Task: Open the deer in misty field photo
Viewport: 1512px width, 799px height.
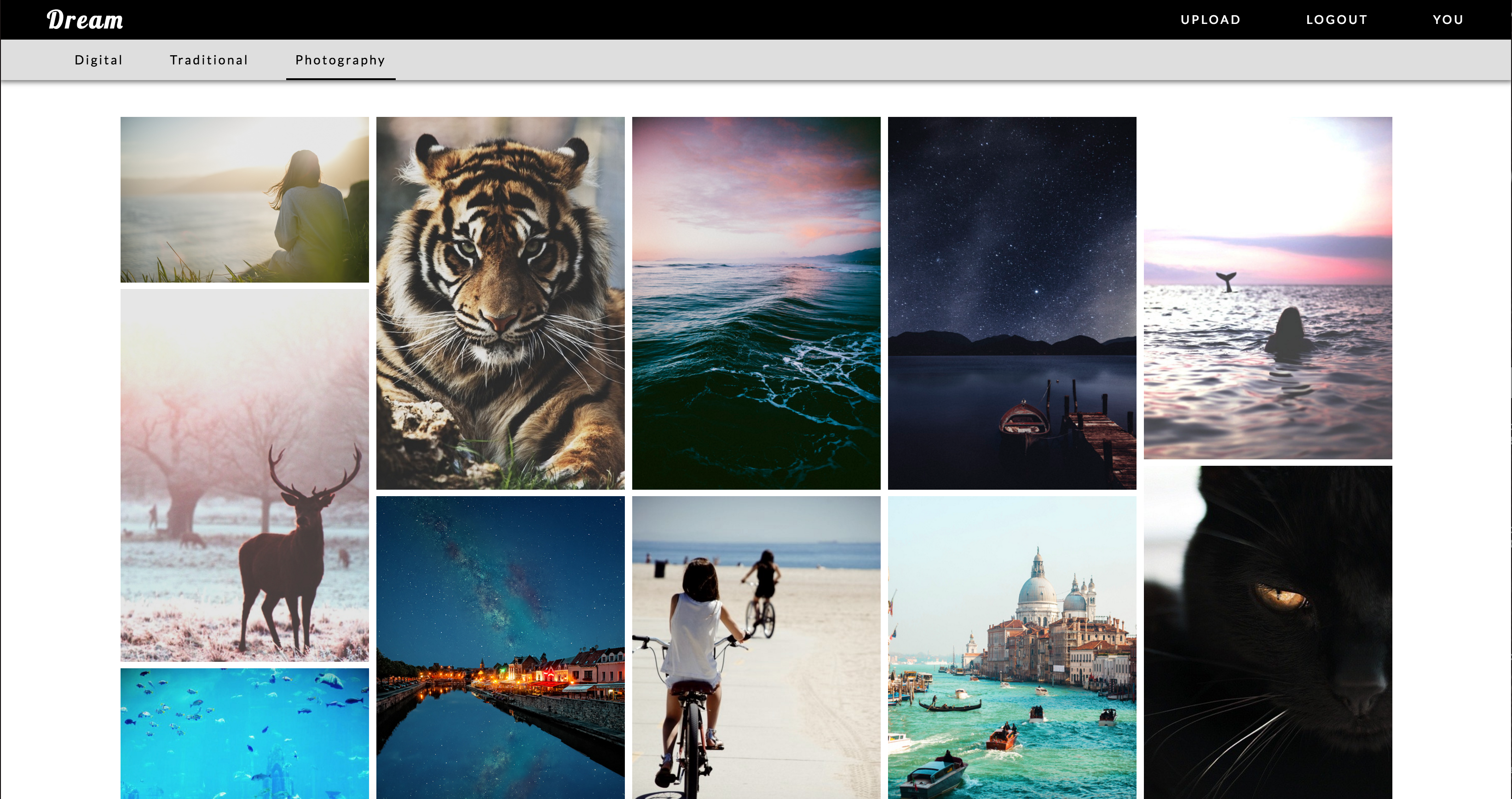Action: (245, 475)
